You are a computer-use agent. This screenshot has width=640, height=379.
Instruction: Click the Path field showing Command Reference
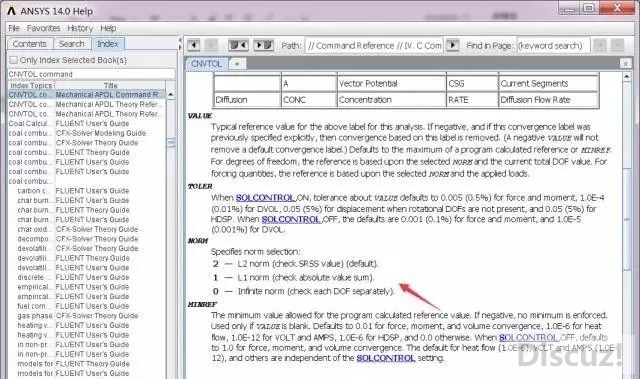click(x=374, y=45)
